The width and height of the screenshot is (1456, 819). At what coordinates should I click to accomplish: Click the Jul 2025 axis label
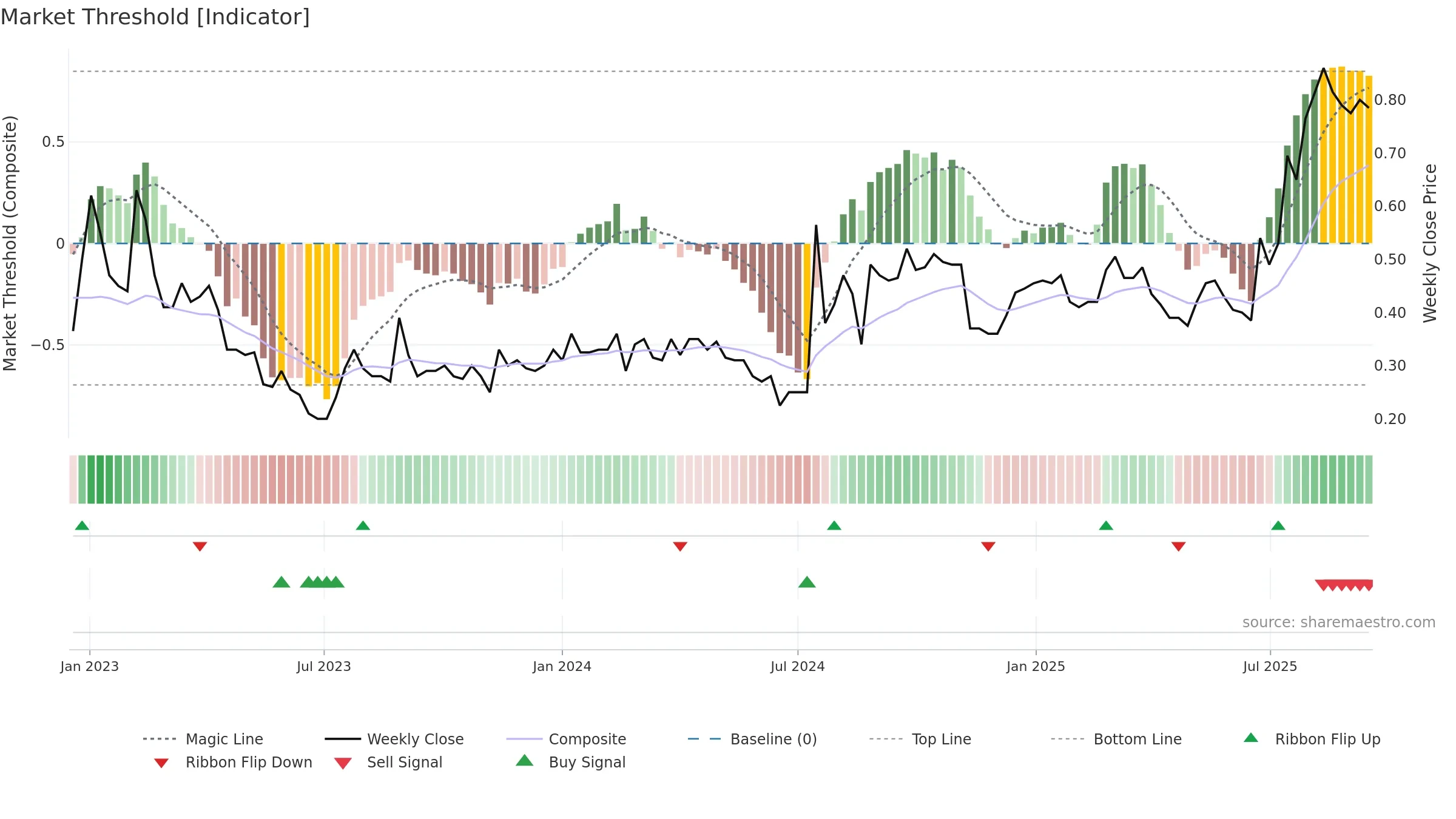(x=1270, y=666)
